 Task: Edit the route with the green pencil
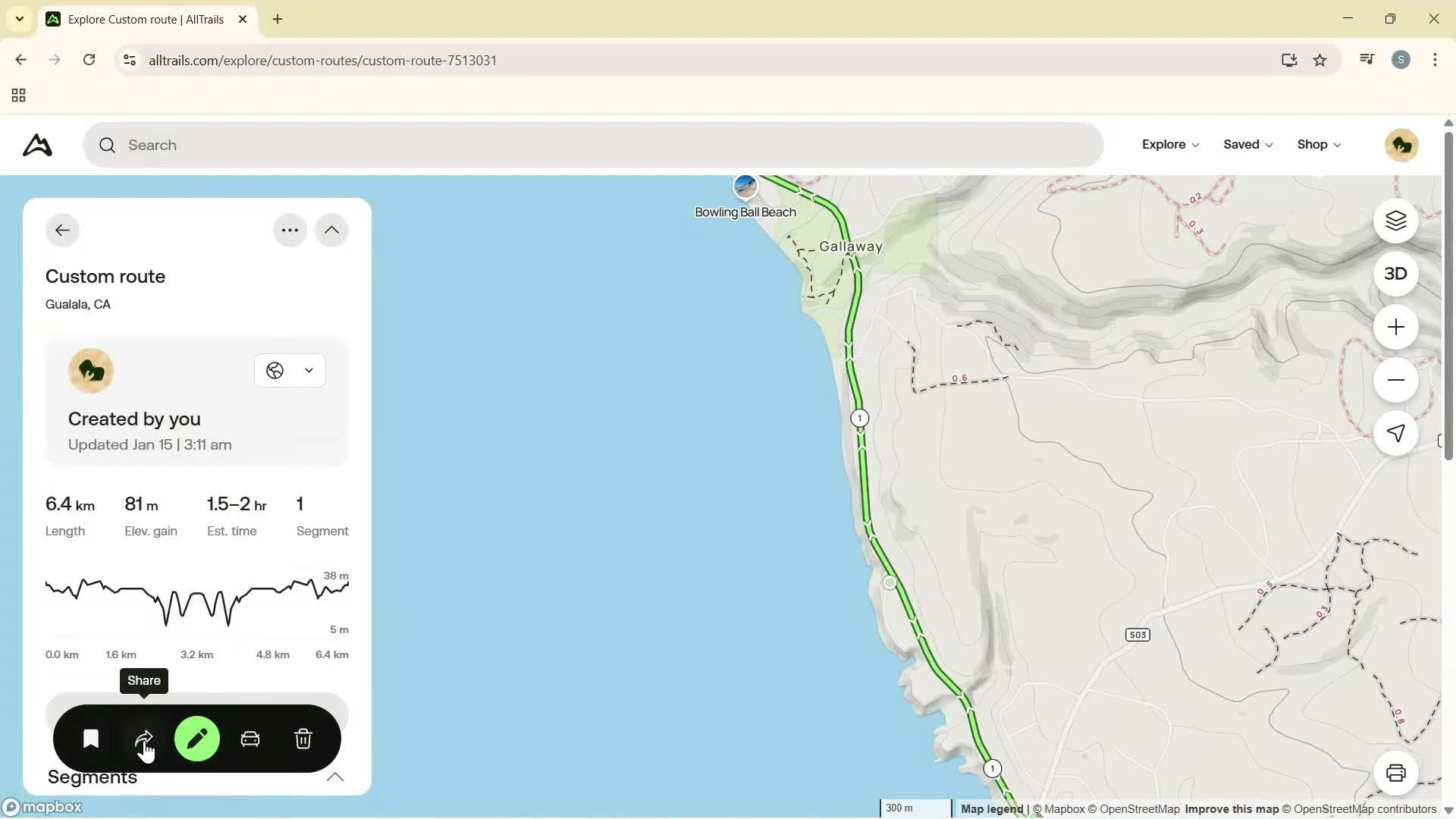coord(196,739)
